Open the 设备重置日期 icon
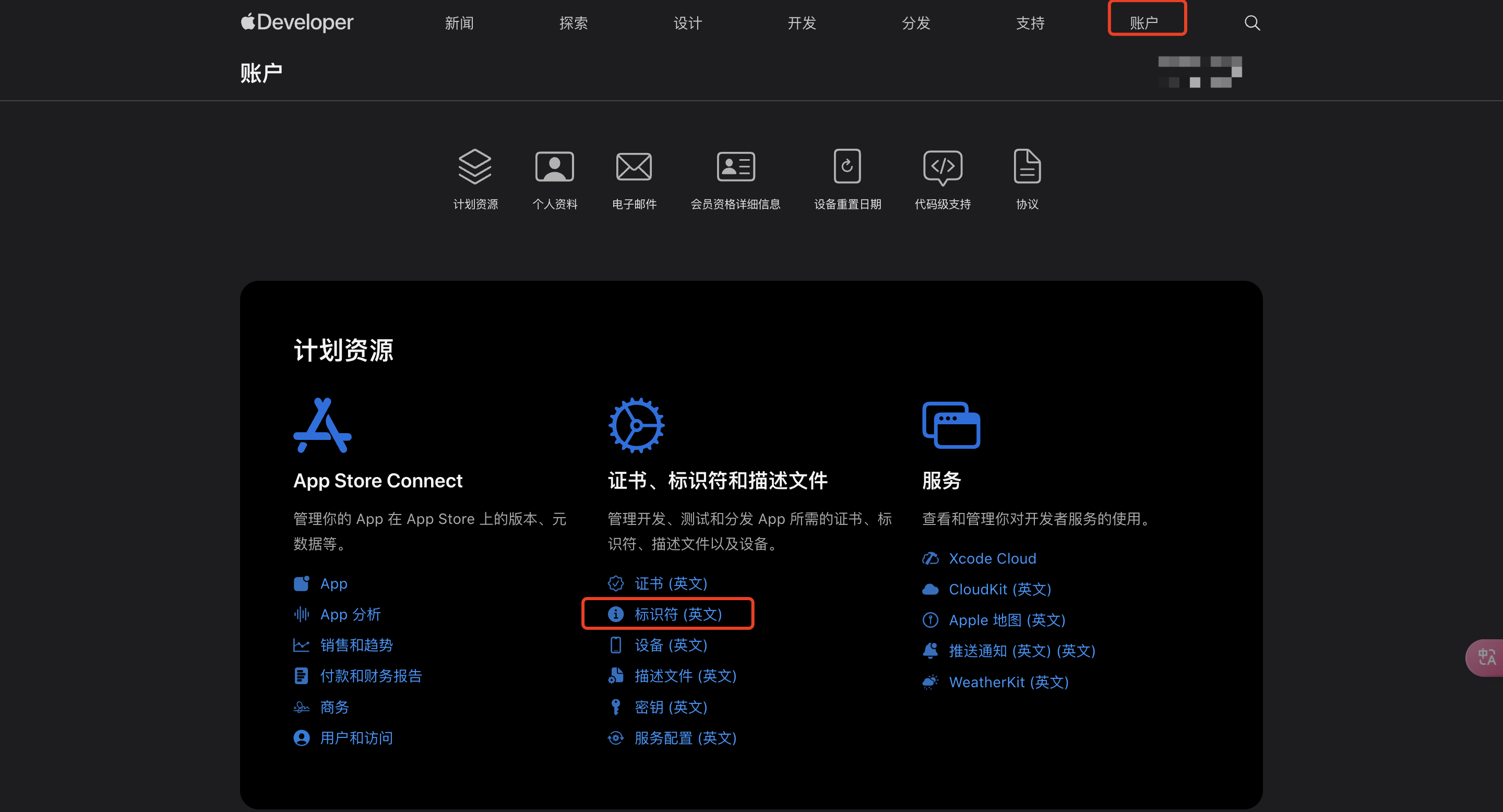The image size is (1503, 812). [x=847, y=166]
